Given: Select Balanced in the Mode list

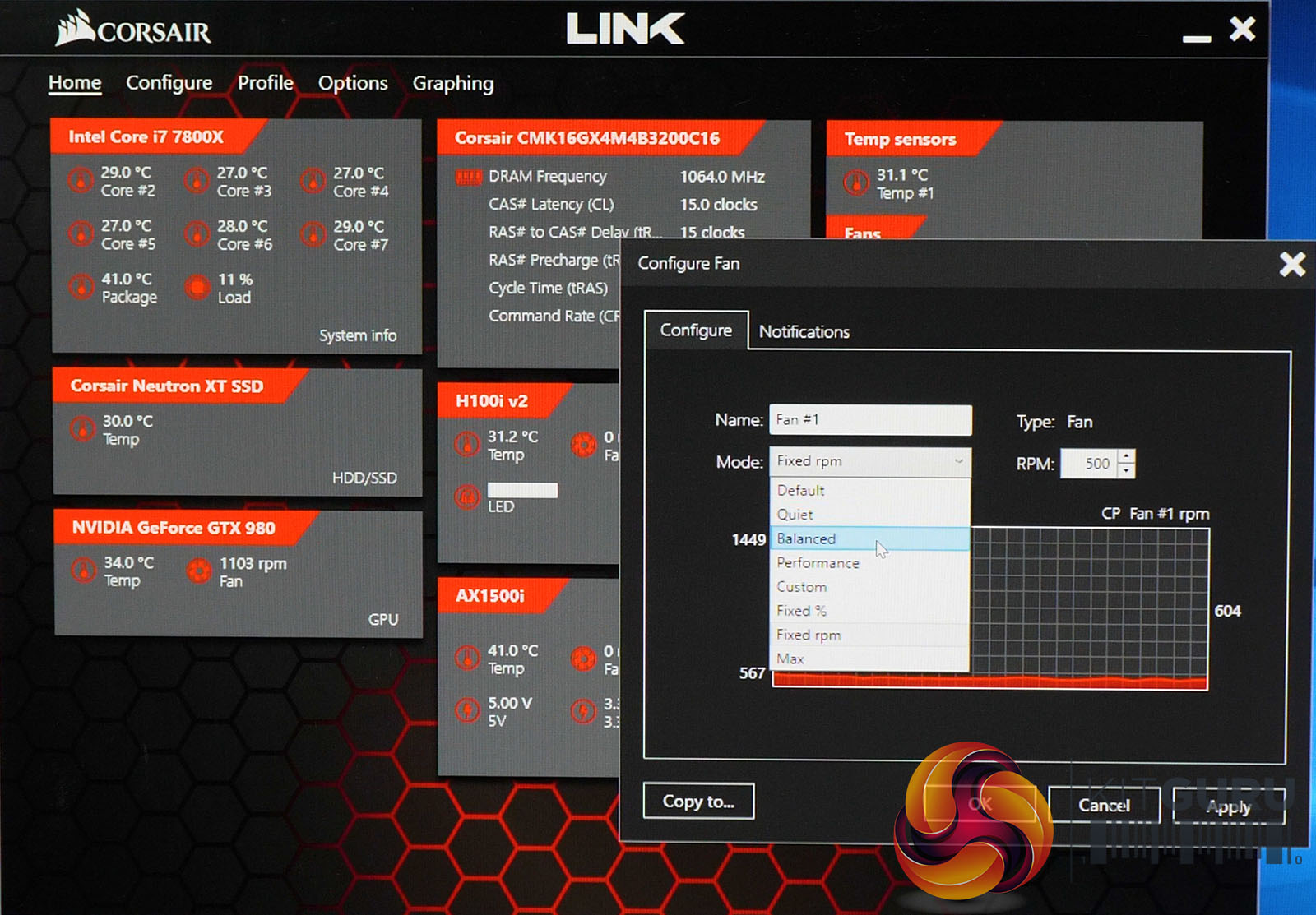Looking at the screenshot, I should click(x=870, y=538).
